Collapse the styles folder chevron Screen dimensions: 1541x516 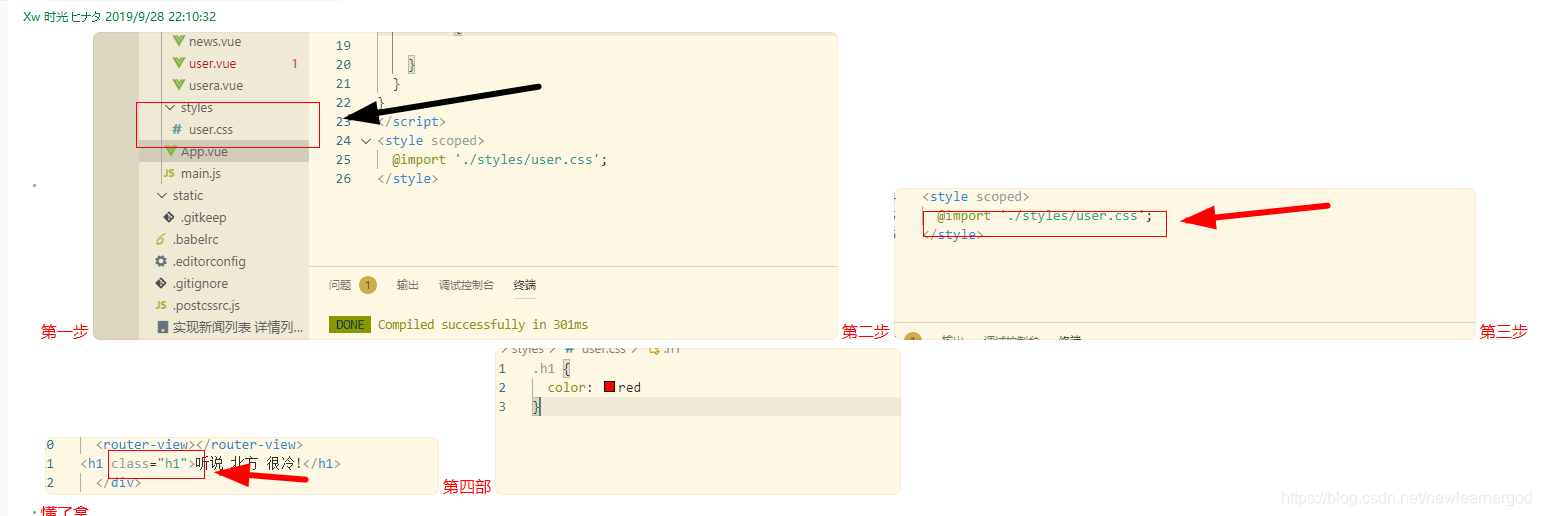point(169,108)
